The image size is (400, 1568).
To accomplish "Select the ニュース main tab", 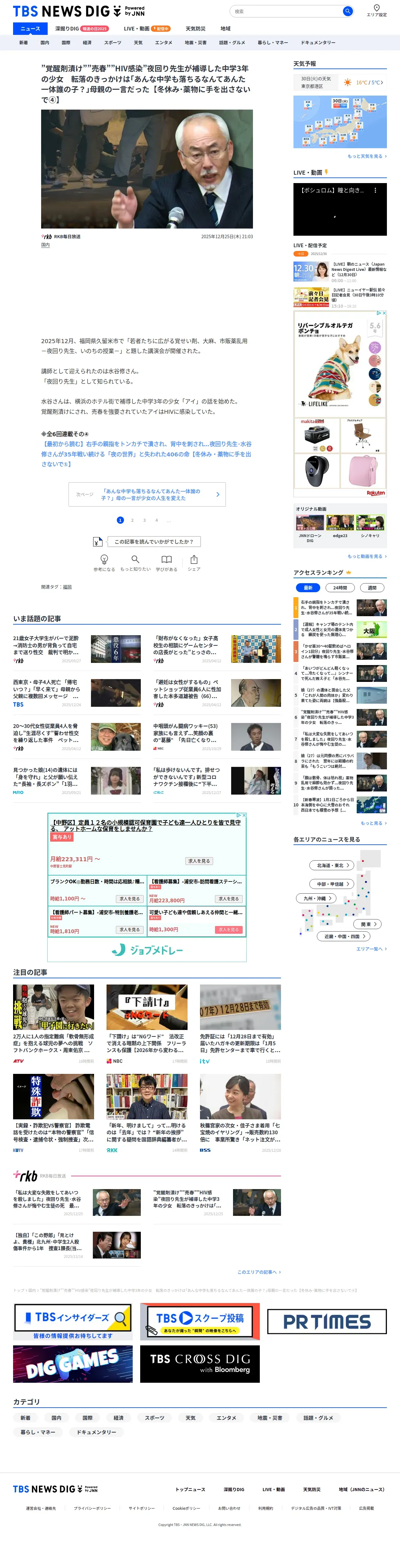I will 31,29.
